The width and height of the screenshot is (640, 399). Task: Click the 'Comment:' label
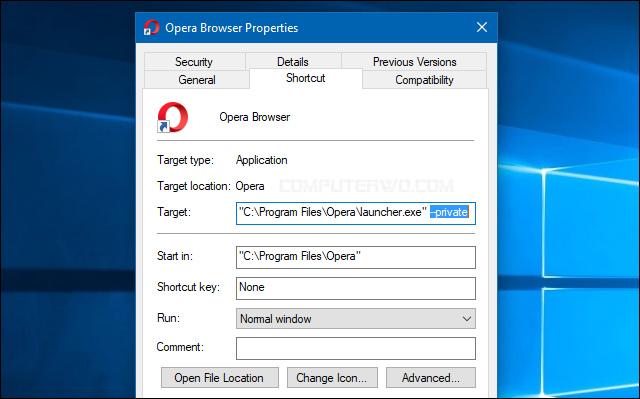pyautogui.click(x=180, y=347)
